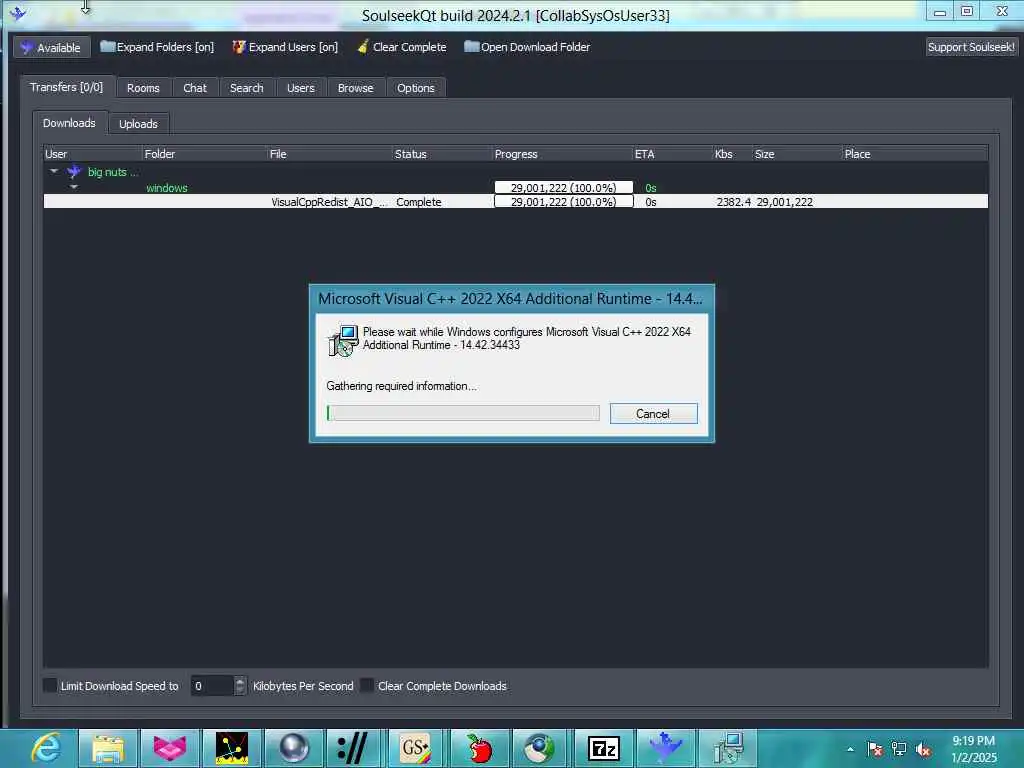Click the muted volume tray icon
Image resolution: width=1024 pixels, height=768 pixels.
tap(923, 749)
